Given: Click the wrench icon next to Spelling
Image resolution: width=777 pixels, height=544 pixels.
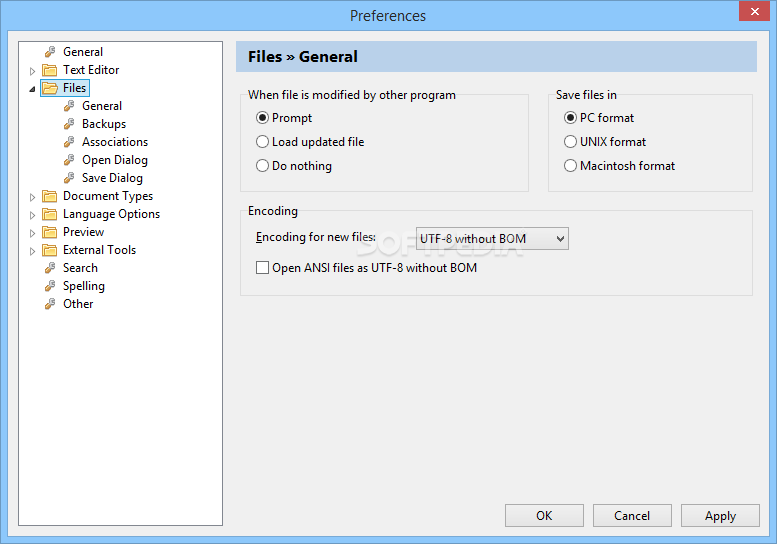Looking at the screenshot, I should click(x=50, y=286).
